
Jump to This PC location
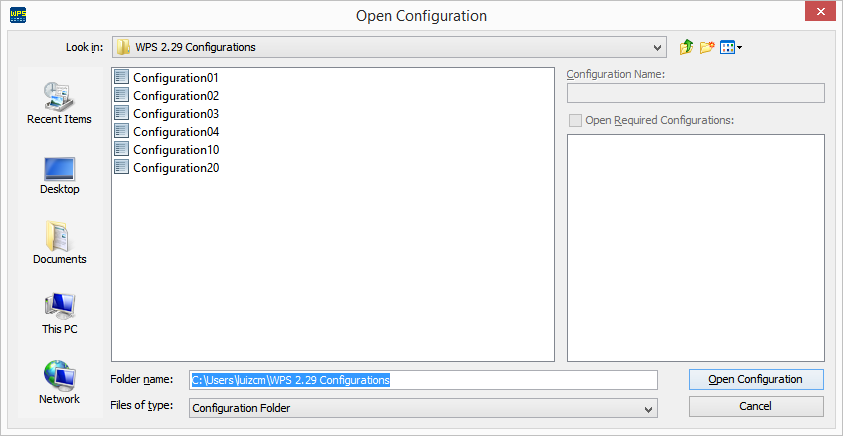(x=59, y=313)
